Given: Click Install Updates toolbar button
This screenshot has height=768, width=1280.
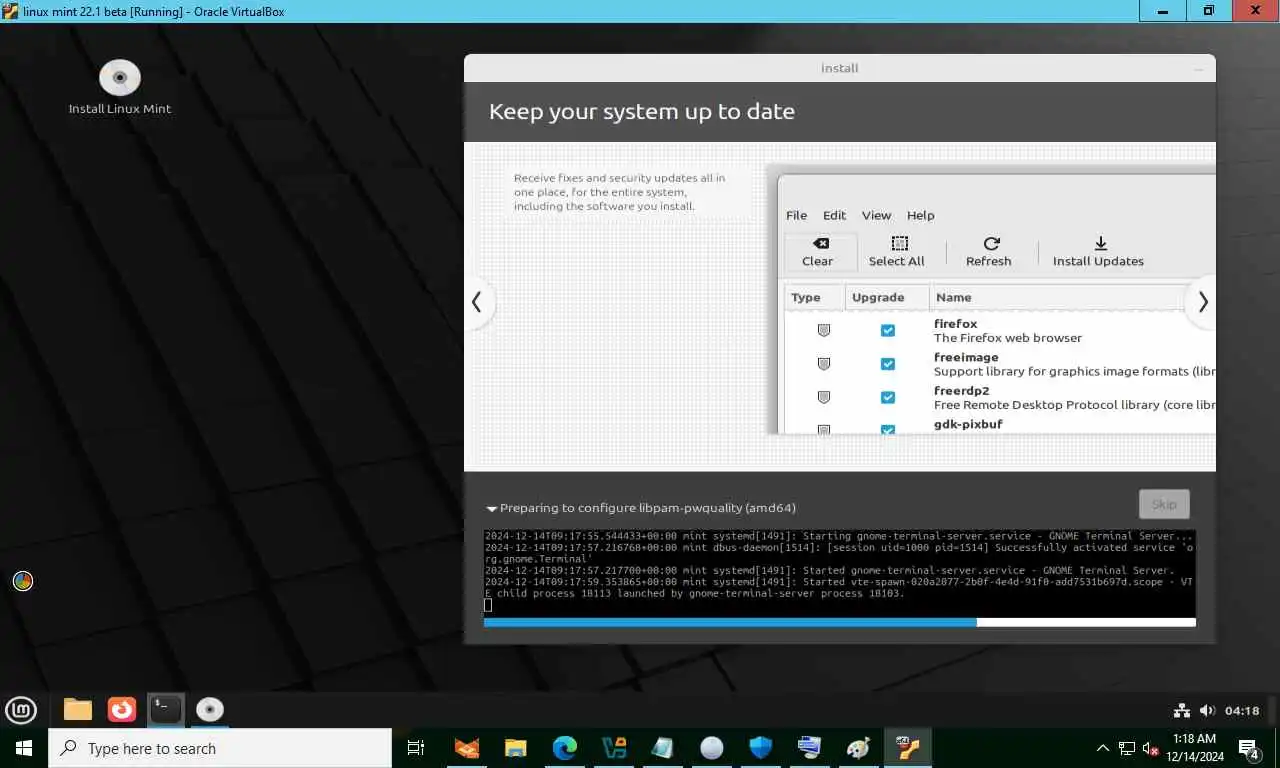Looking at the screenshot, I should pyautogui.click(x=1098, y=252).
